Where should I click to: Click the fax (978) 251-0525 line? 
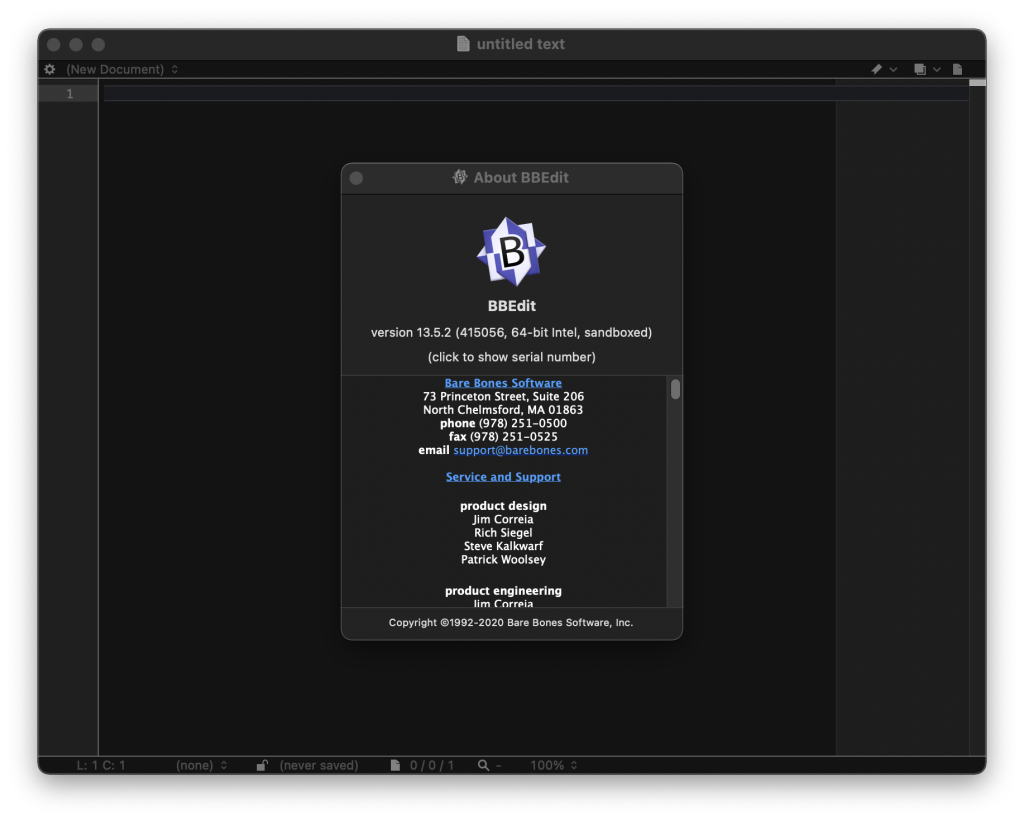tap(503, 436)
